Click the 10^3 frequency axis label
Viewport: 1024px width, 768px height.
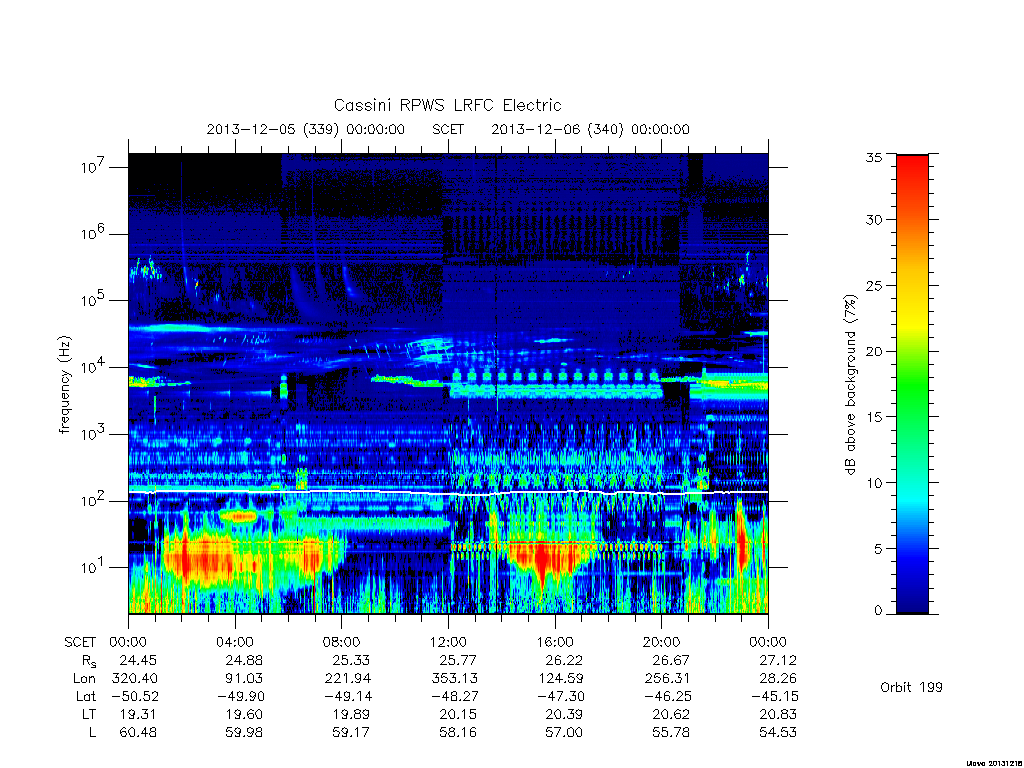(x=94, y=434)
